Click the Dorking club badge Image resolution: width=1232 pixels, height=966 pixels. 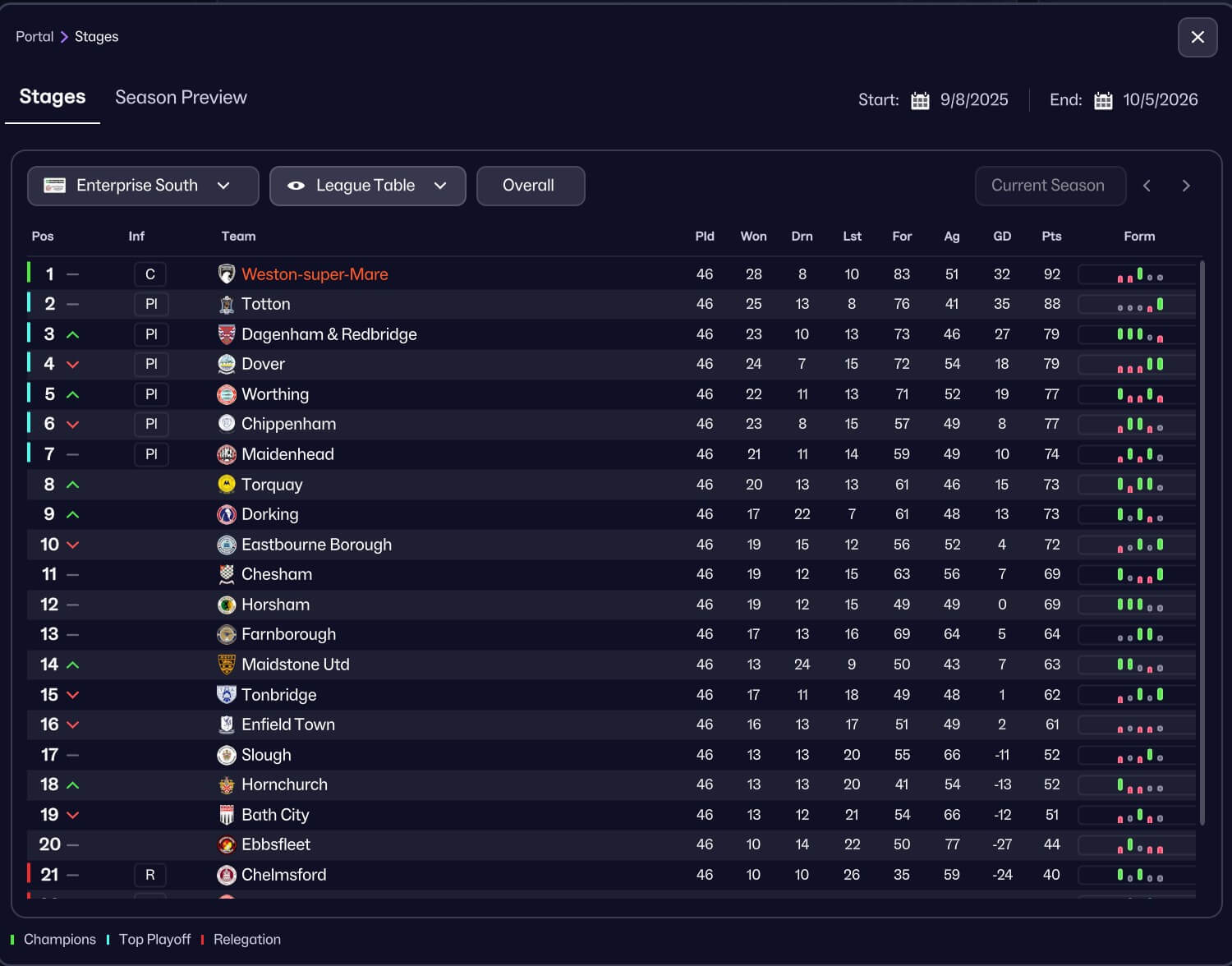[x=227, y=514]
